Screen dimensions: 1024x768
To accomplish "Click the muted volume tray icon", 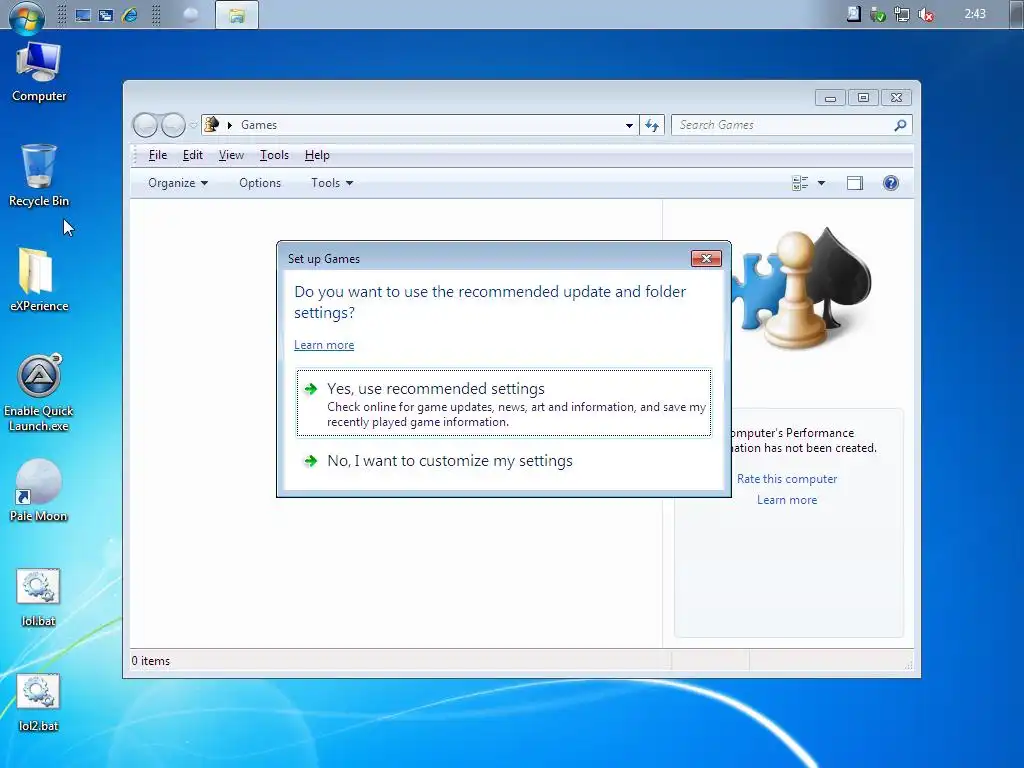I will pos(925,14).
